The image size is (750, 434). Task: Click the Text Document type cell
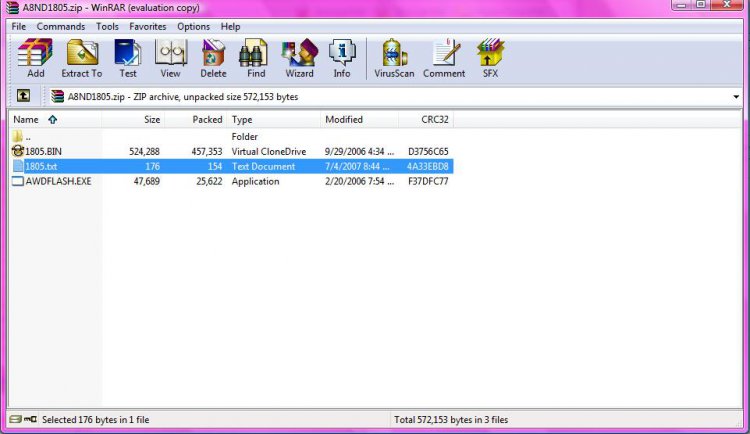point(264,166)
